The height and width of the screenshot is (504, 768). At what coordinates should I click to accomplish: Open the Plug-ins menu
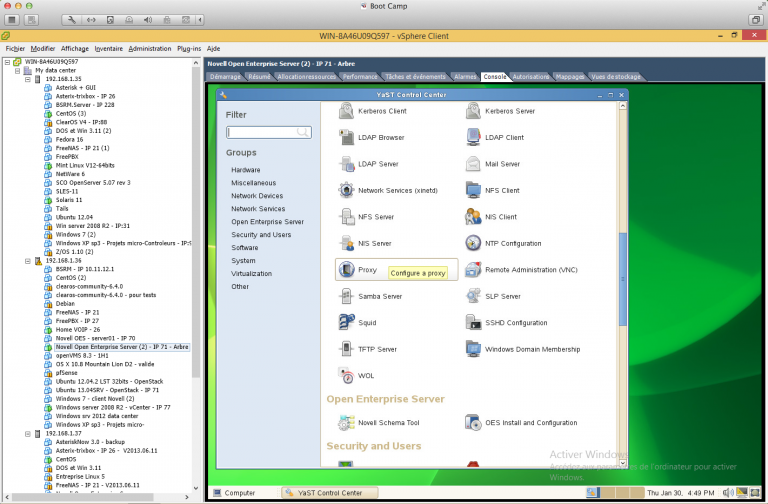[189, 48]
